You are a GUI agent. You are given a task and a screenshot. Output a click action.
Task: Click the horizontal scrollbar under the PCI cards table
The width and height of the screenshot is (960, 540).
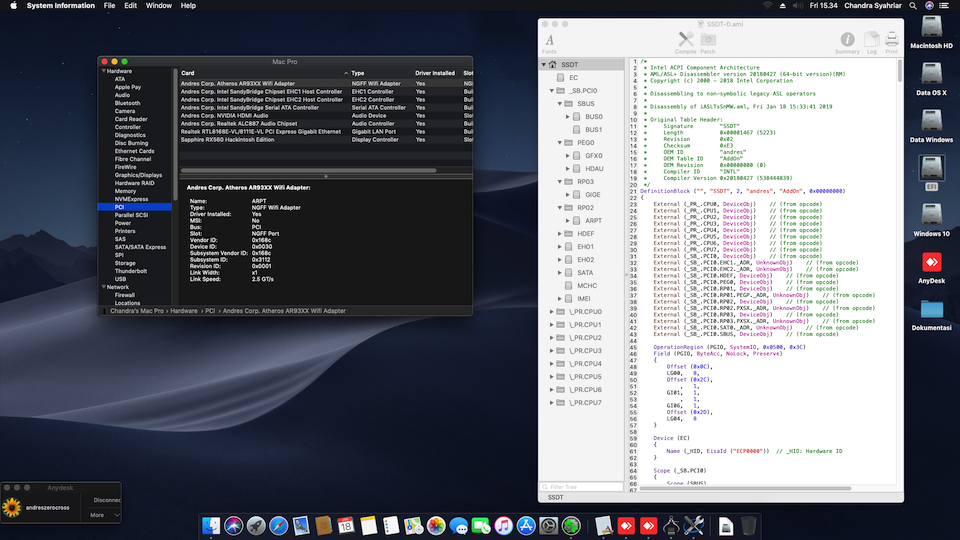pyautogui.click(x=309, y=170)
